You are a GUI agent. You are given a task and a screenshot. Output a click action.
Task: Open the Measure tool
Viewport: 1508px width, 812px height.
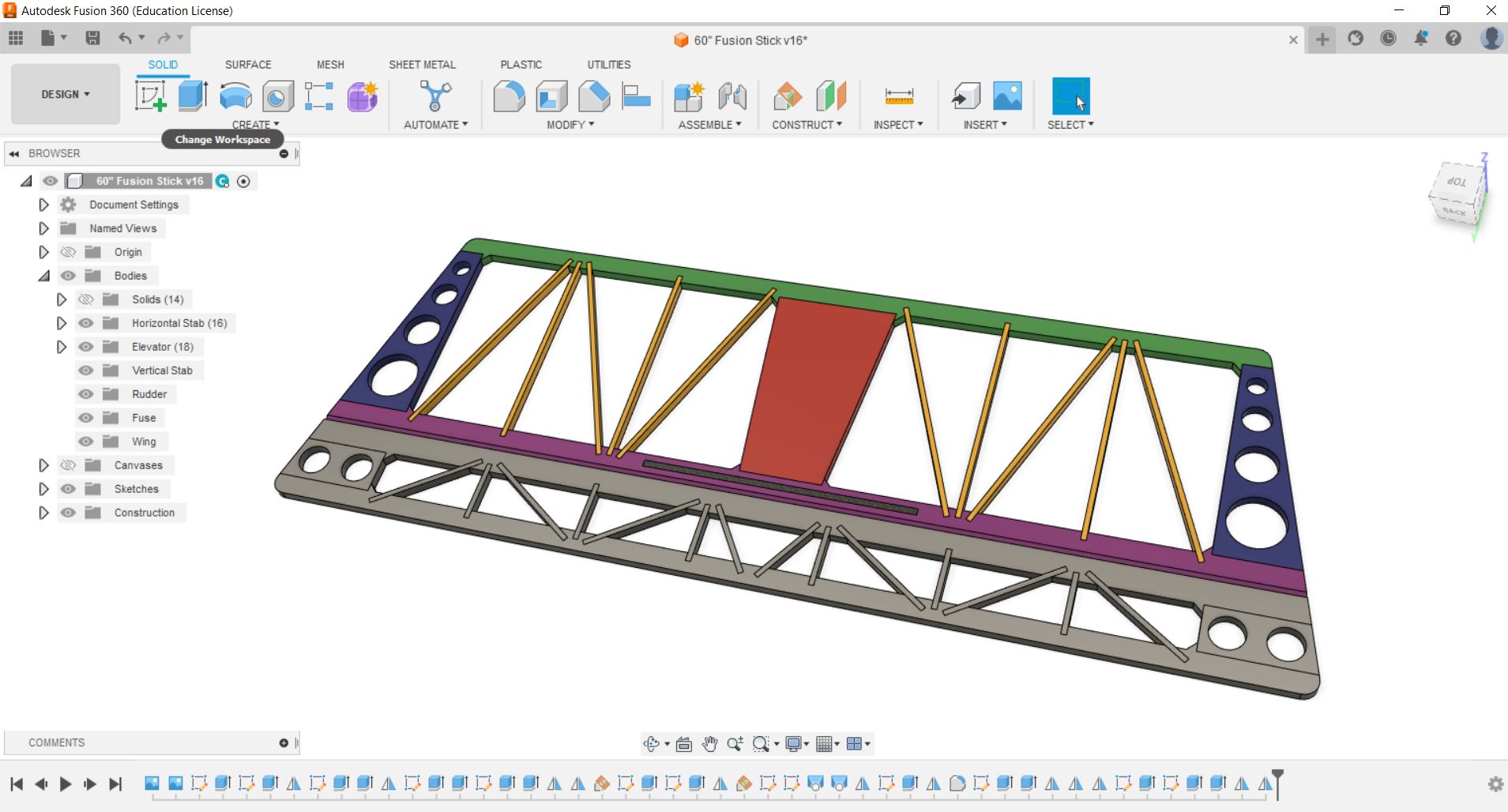(x=899, y=96)
